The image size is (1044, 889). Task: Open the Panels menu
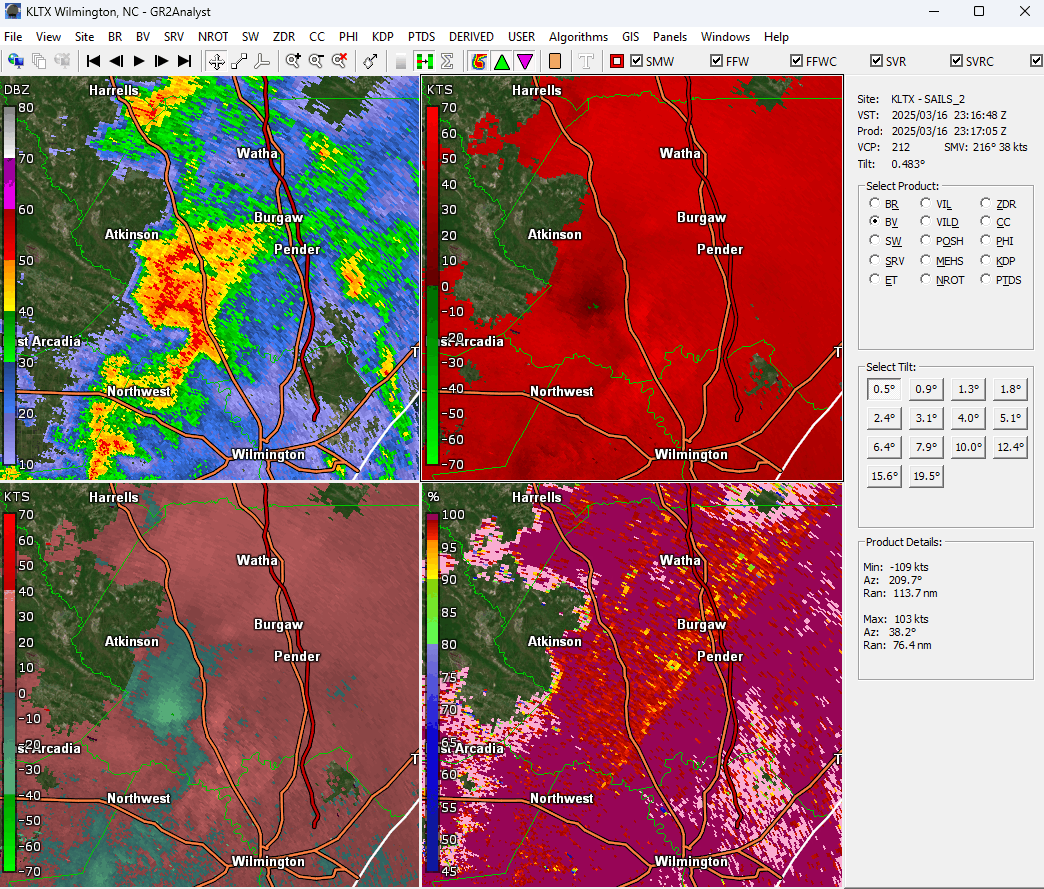point(670,37)
